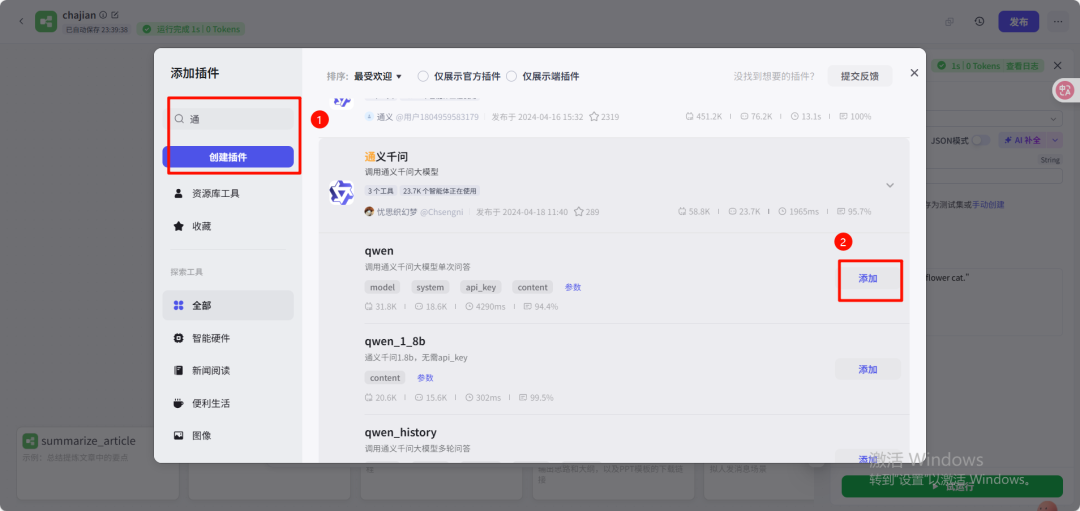Click the api_key parameter tag of qwen

pos(481,287)
